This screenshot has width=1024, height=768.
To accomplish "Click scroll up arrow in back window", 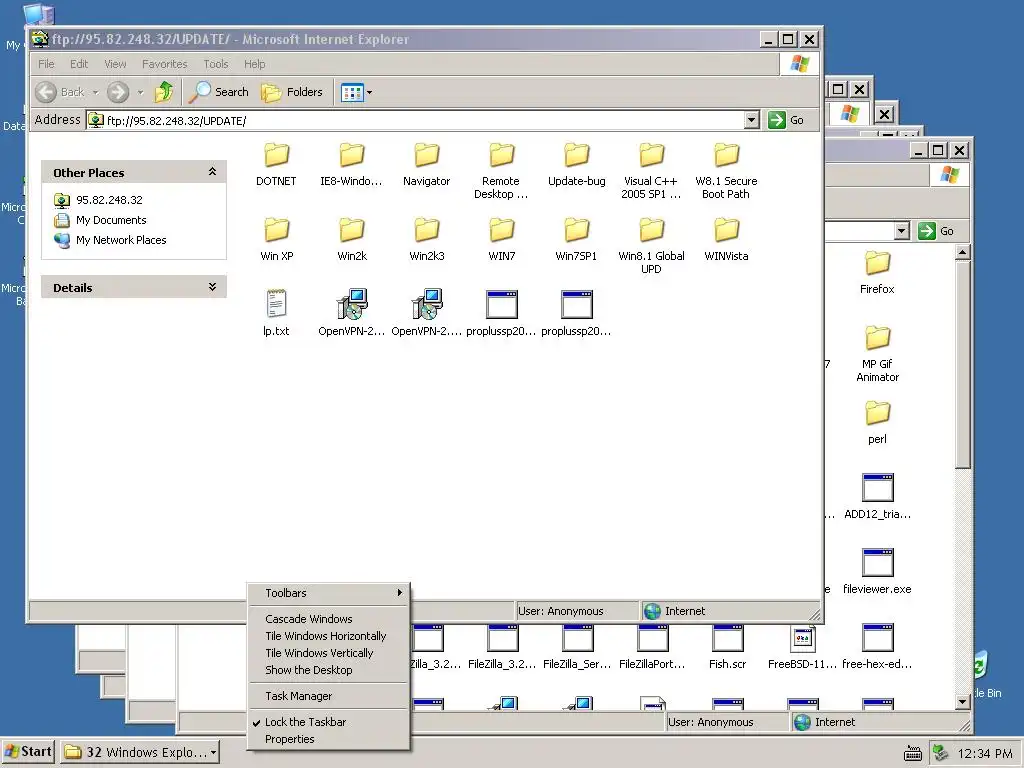I will pos(963,252).
